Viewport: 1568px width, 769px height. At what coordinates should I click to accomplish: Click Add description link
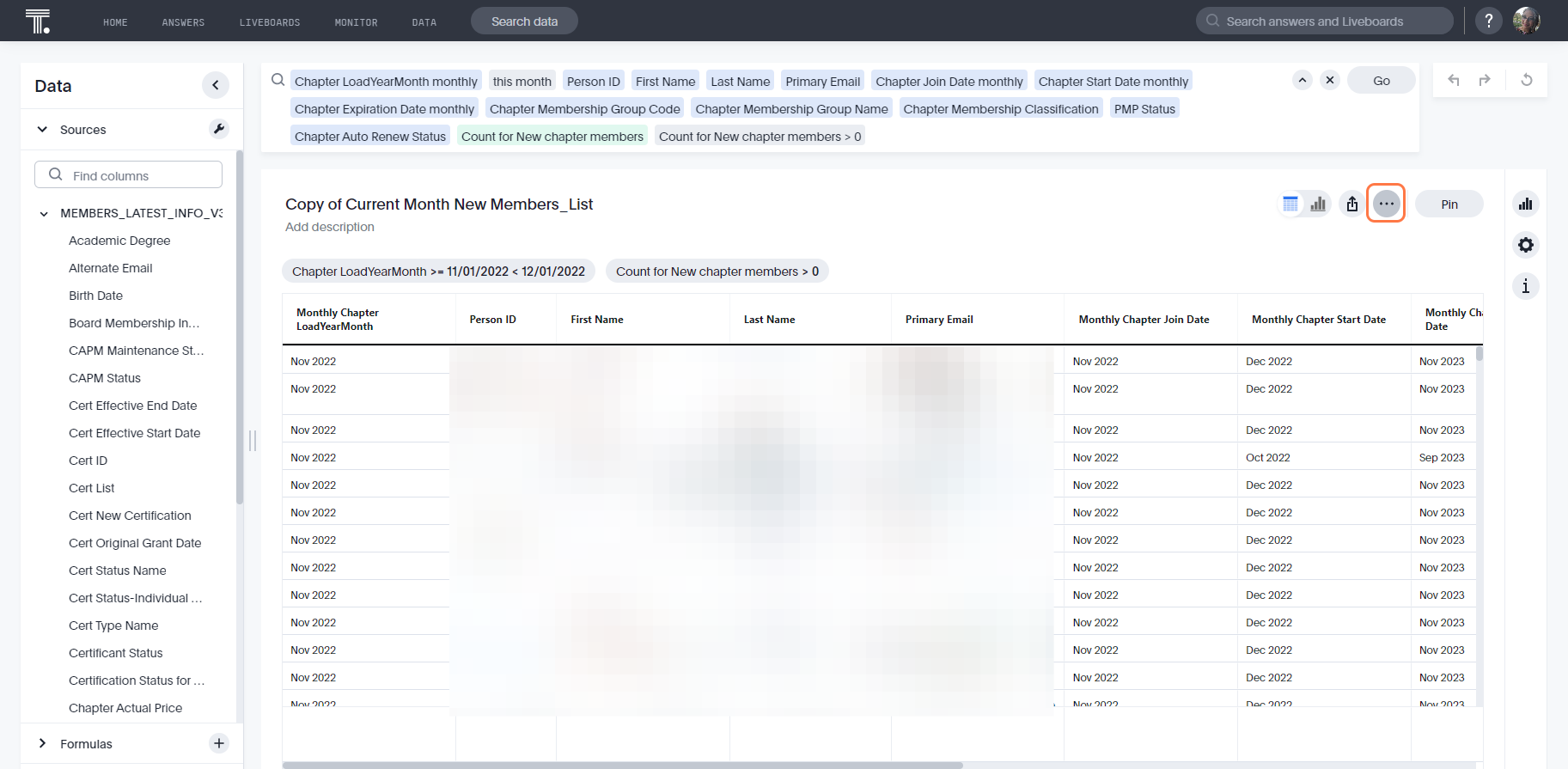[x=330, y=227]
